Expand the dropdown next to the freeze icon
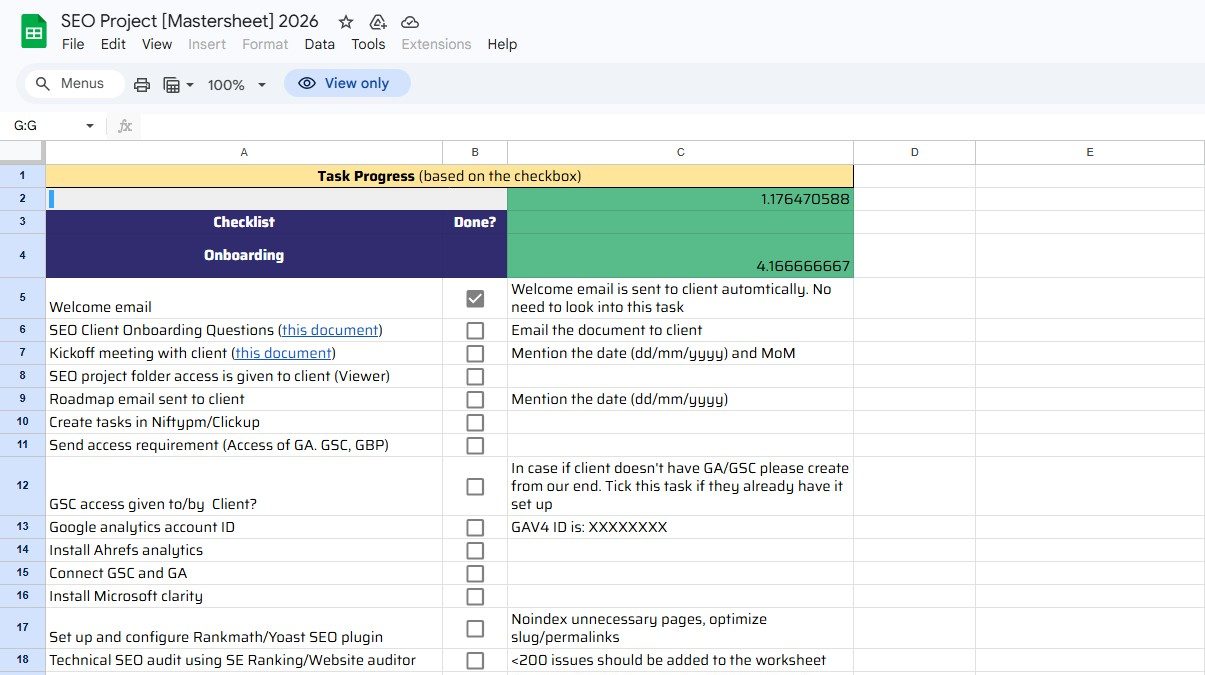The height and width of the screenshot is (675, 1205). pyautogui.click(x=189, y=85)
